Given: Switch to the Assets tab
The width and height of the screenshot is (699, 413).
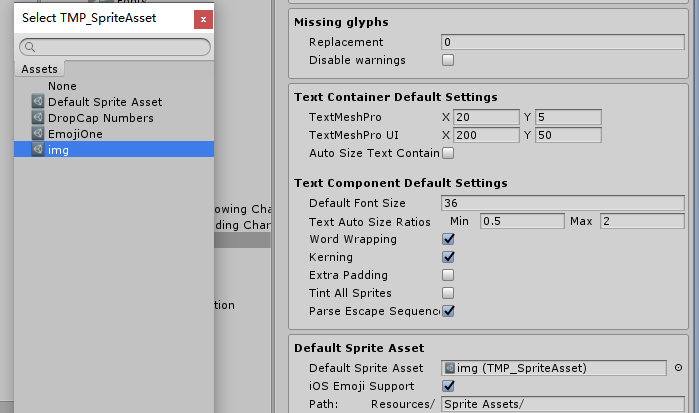Looking at the screenshot, I should coord(39,69).
